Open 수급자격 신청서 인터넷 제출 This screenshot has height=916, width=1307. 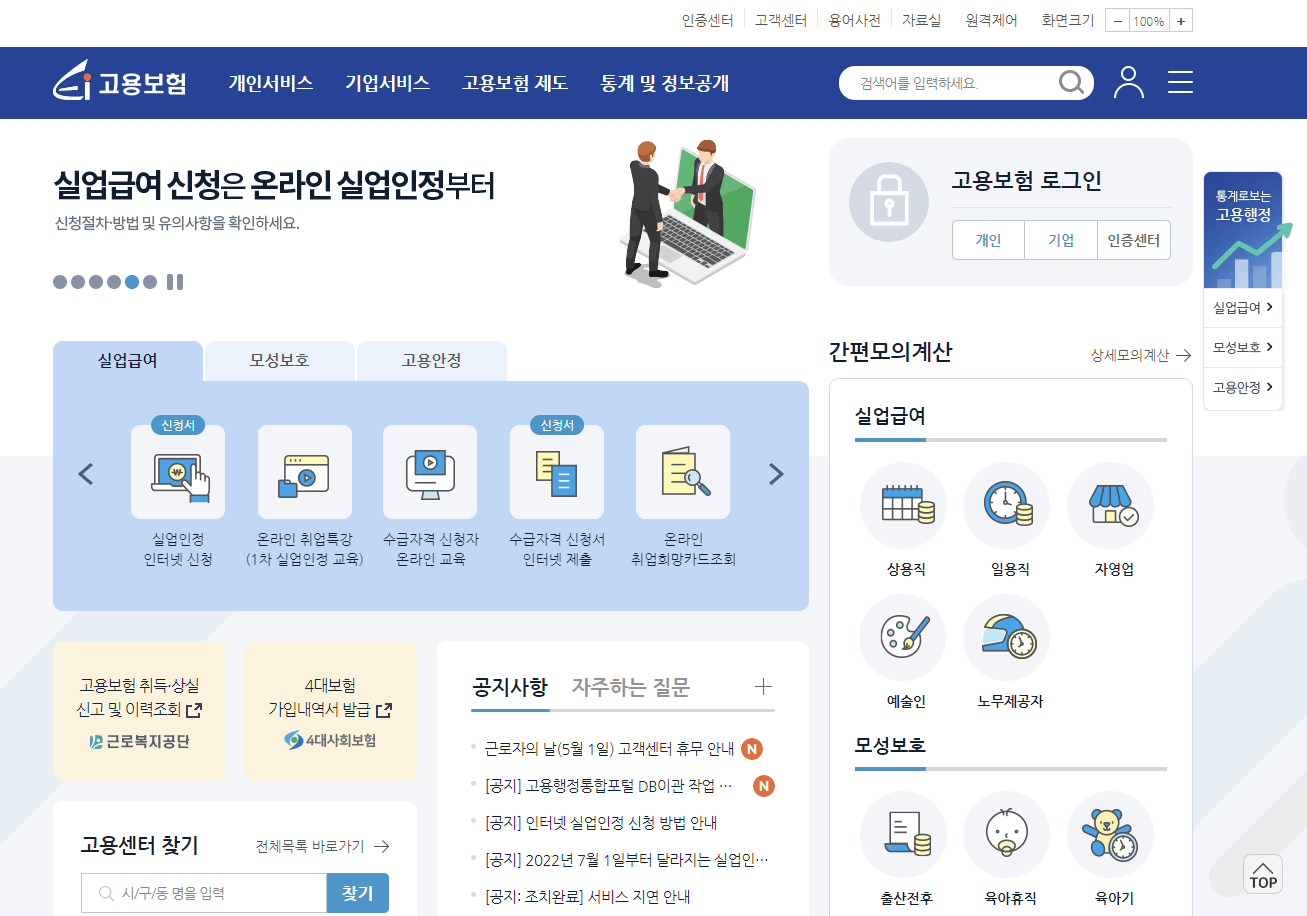click(x=556, y=472)
